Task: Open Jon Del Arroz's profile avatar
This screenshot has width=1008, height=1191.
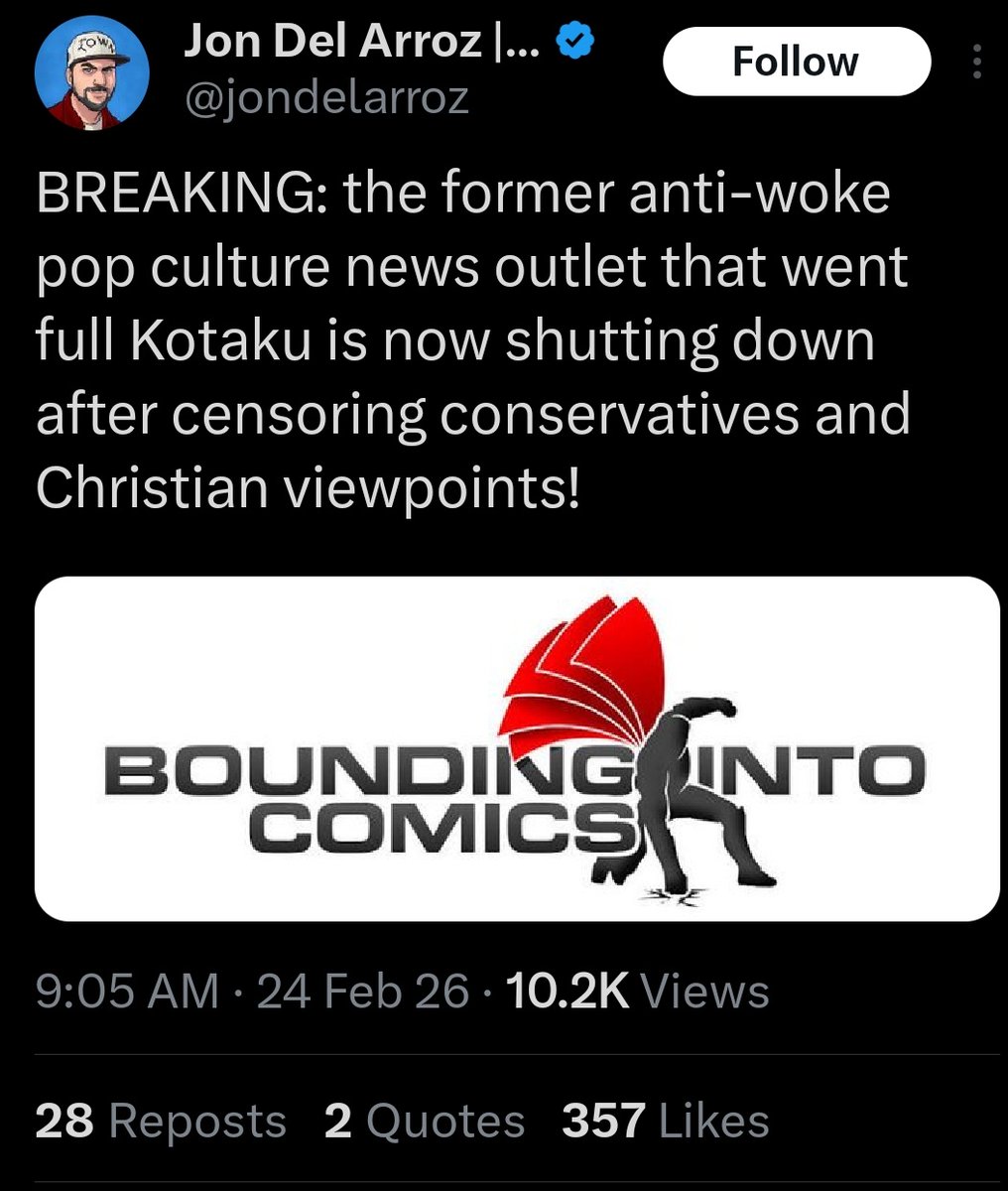Action: pos(92,73)
